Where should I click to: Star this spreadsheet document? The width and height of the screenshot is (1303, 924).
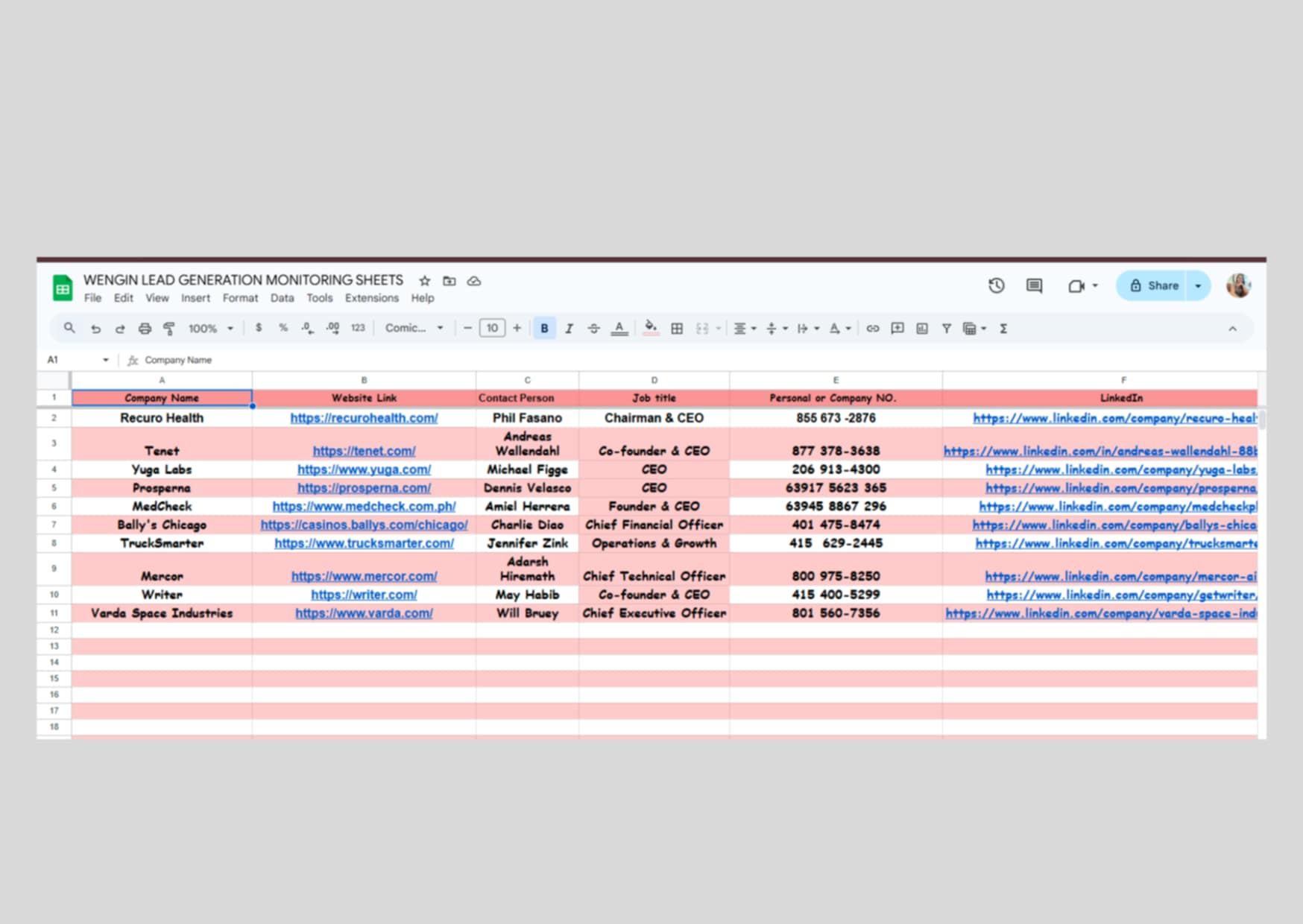(425, 281)
